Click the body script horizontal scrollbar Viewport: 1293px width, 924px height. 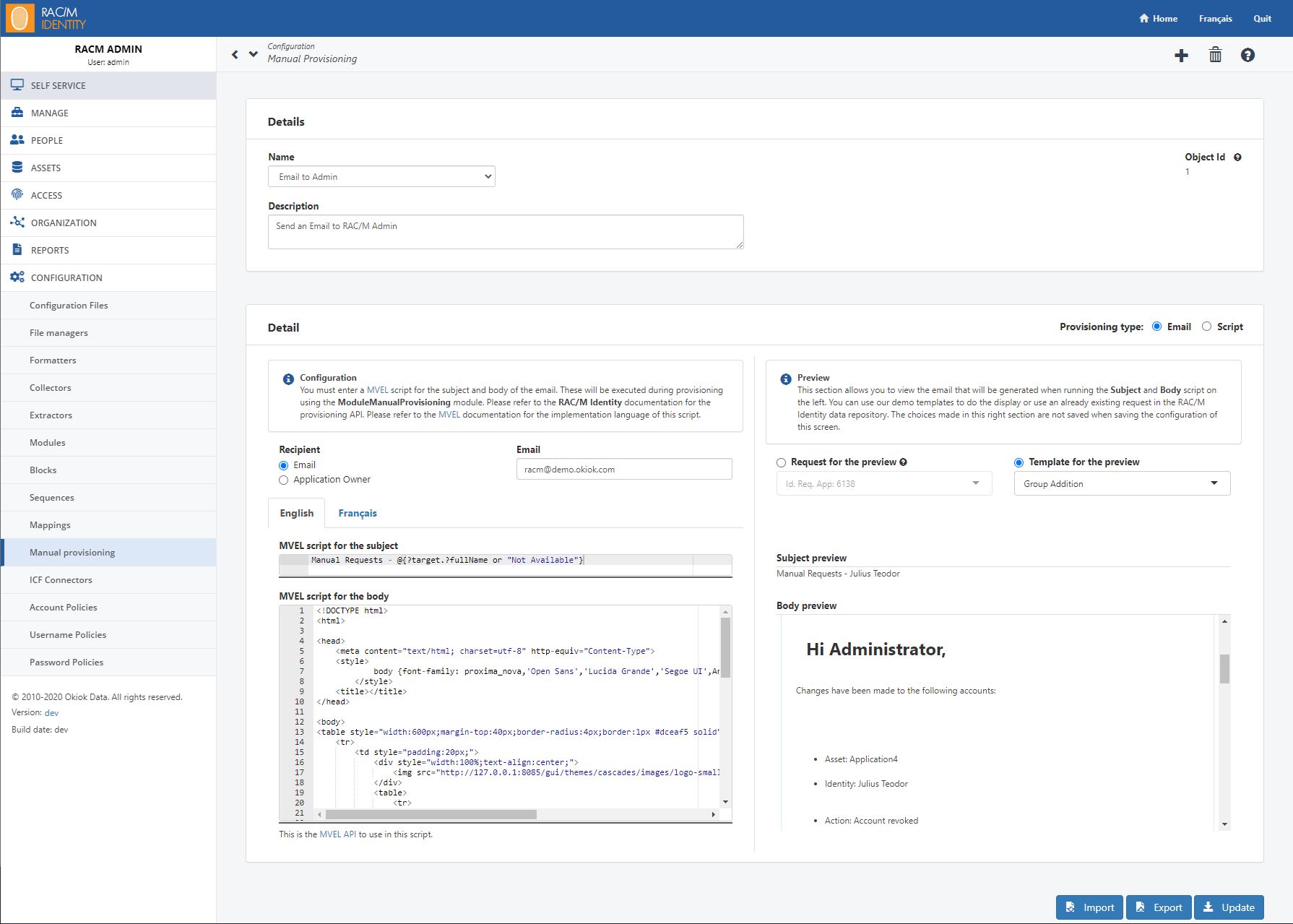coord(431,814)
